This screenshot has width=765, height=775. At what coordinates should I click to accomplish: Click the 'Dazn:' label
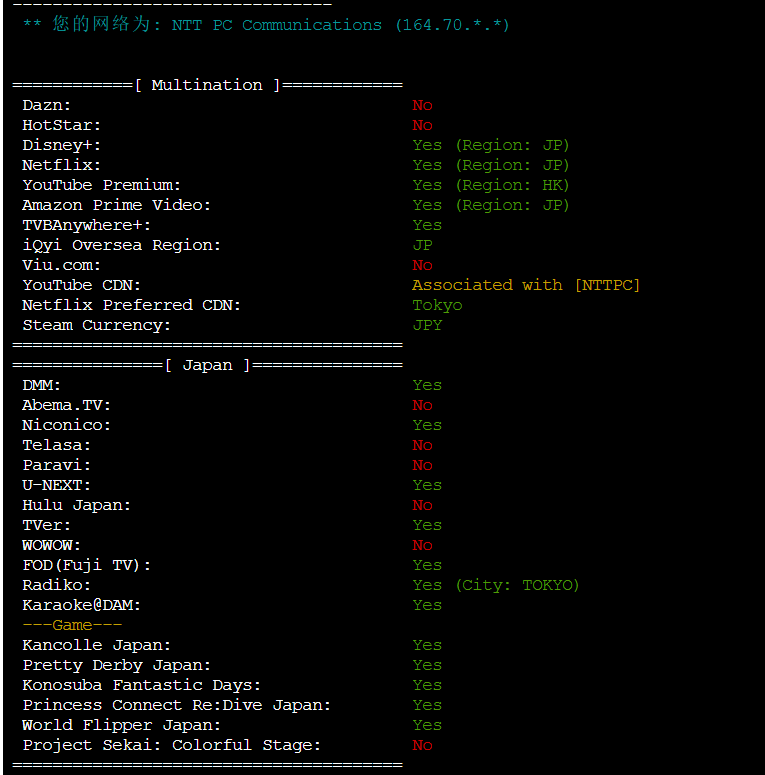(46, 105)
